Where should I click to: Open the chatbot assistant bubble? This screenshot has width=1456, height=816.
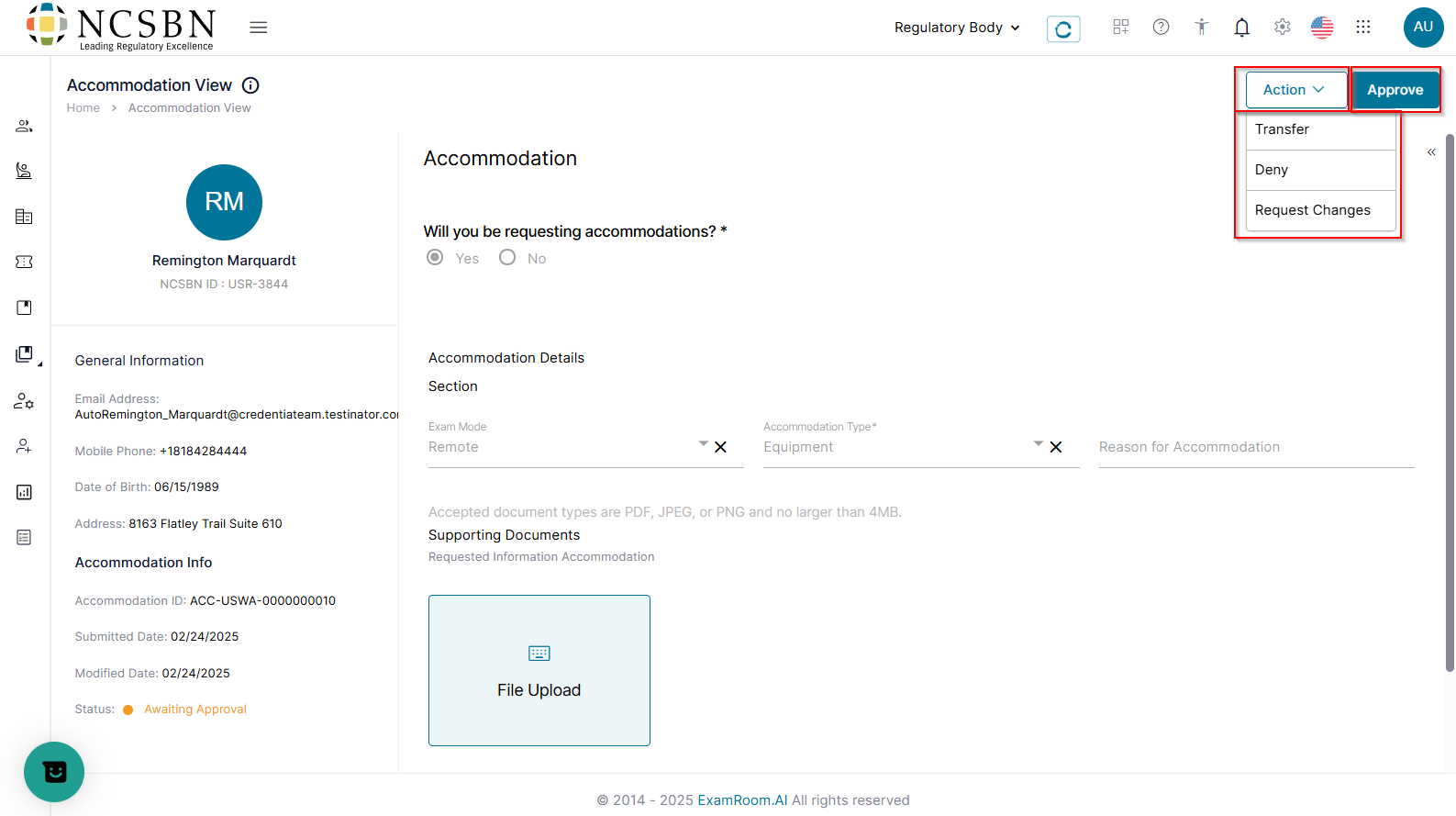pos(54,771)
